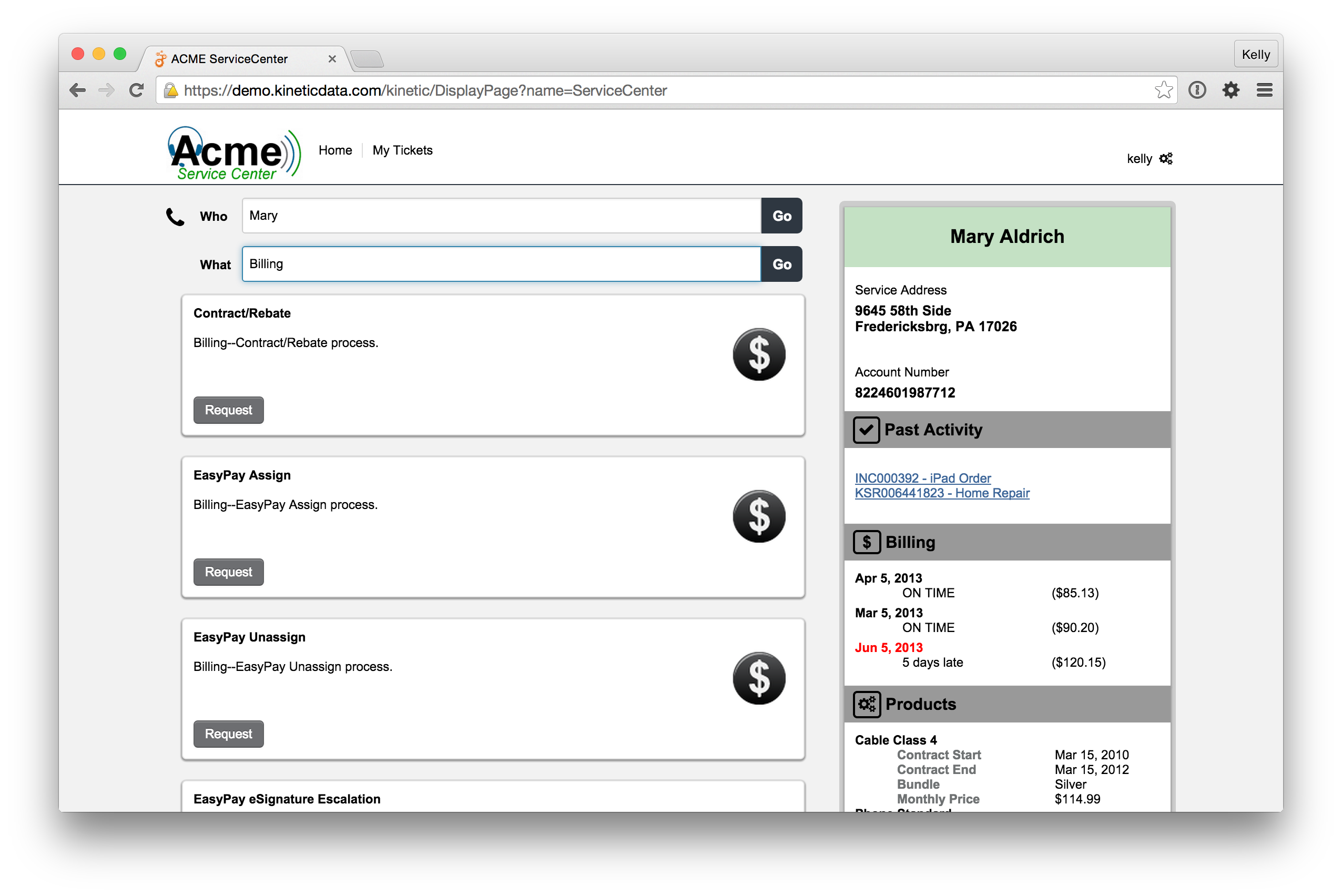1342x896 pixels.
Task: Click the phone icon beside Who
Action: point(175,217)
